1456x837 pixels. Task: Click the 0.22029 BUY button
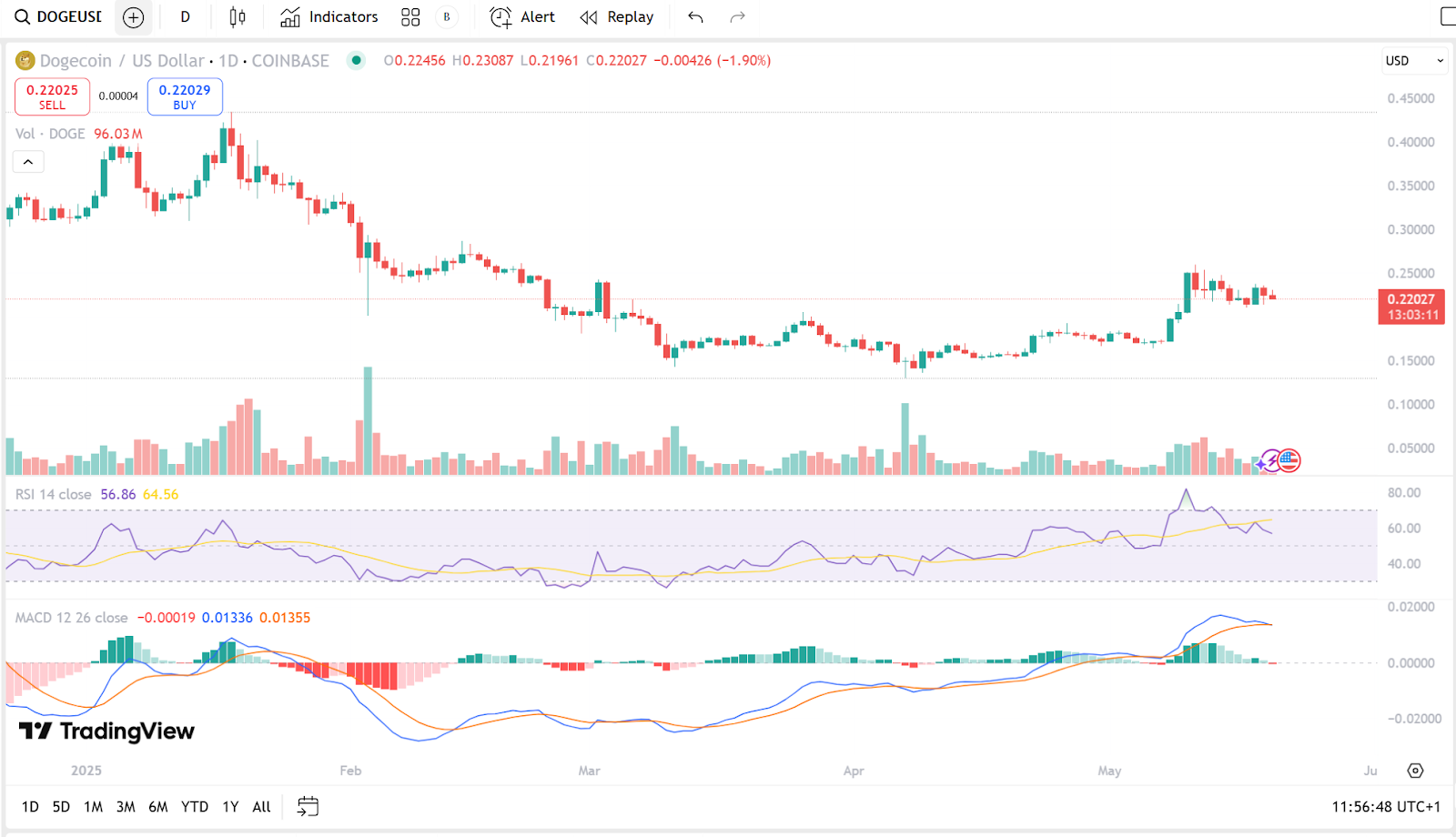[x=185, y=96]
